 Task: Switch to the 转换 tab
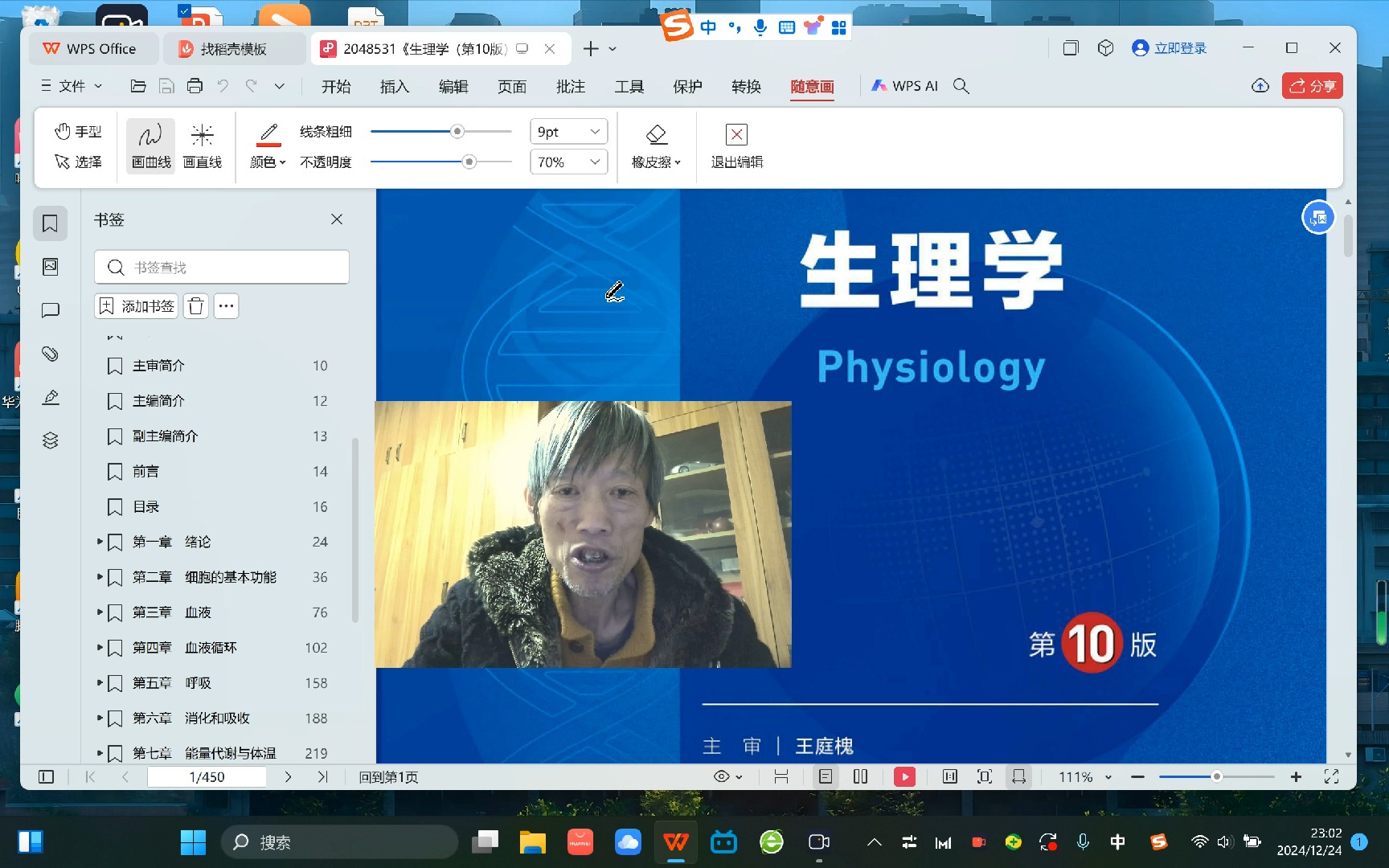coord(746,86)
